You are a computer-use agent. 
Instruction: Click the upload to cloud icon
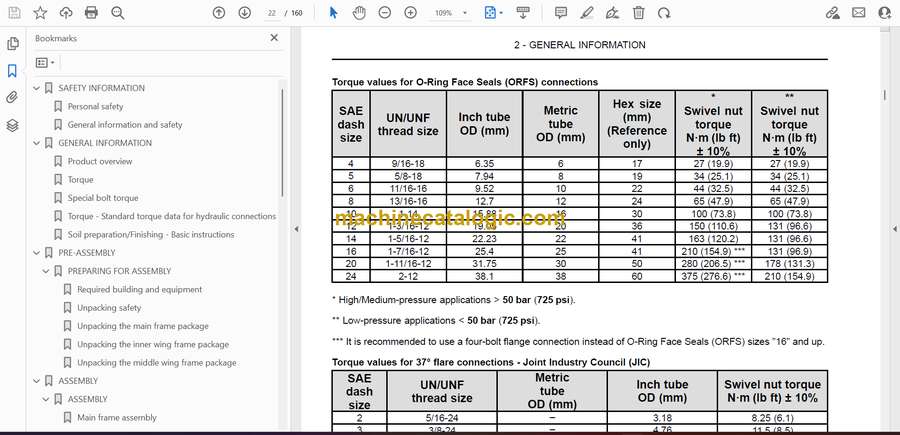coord(66,13)
